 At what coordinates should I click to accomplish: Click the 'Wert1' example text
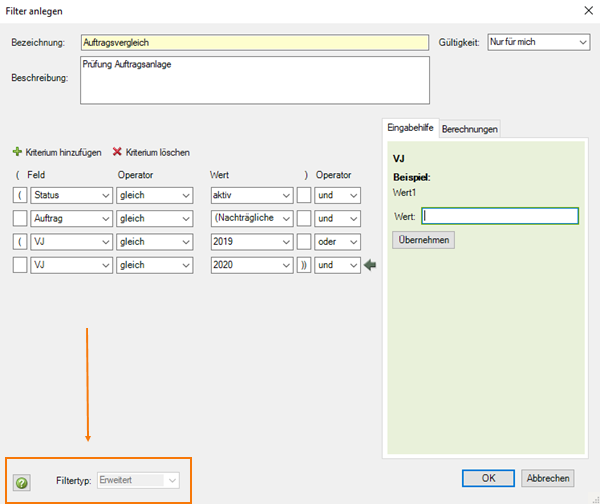[404, 192]
